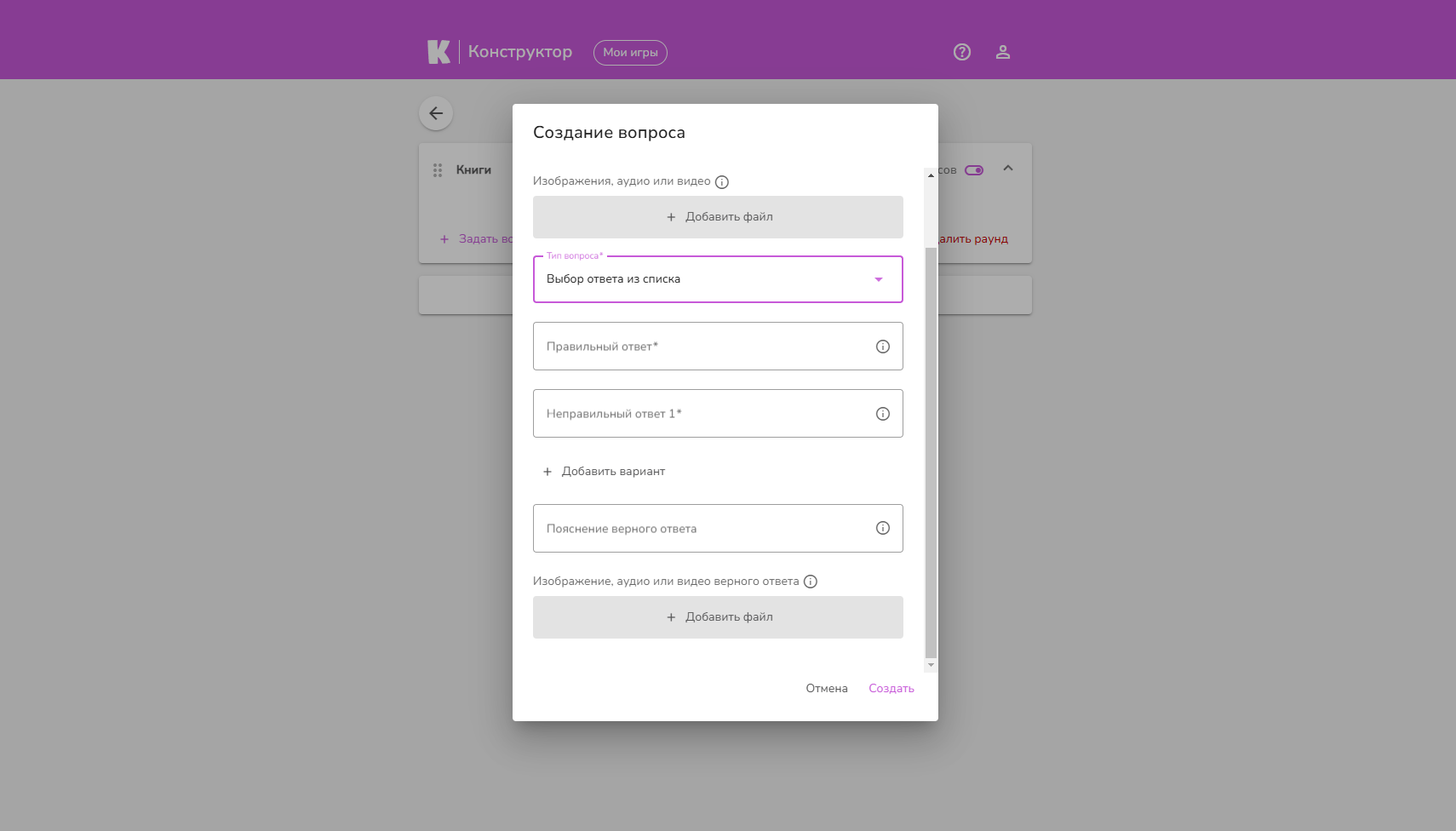Collapse the Книги round with chevron

coord(1008,169)
